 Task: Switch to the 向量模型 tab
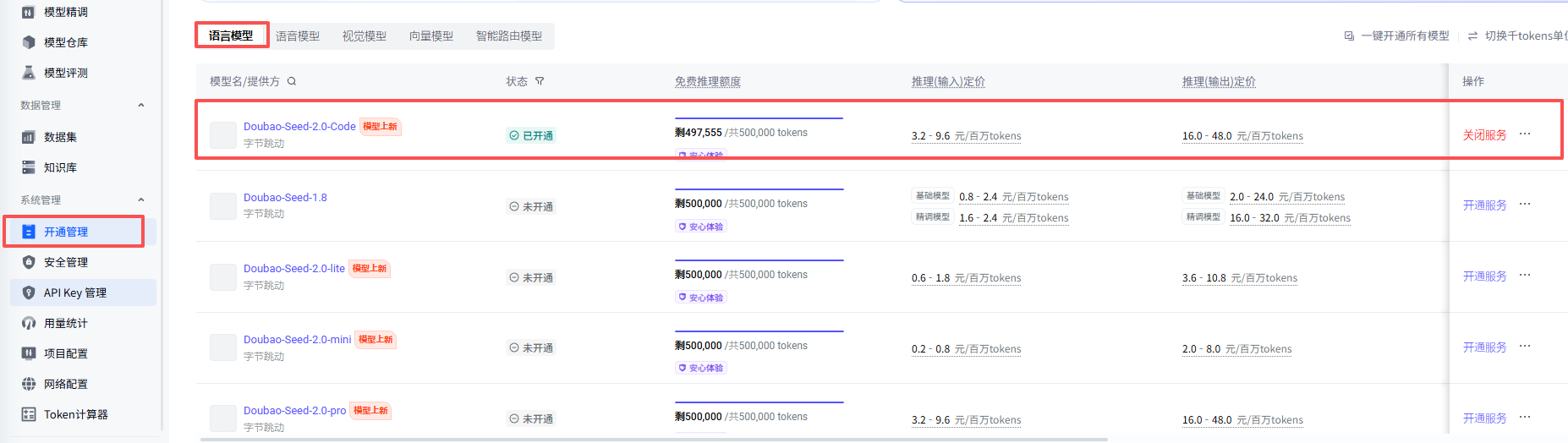pyautogui.click(x=431, y=36)
